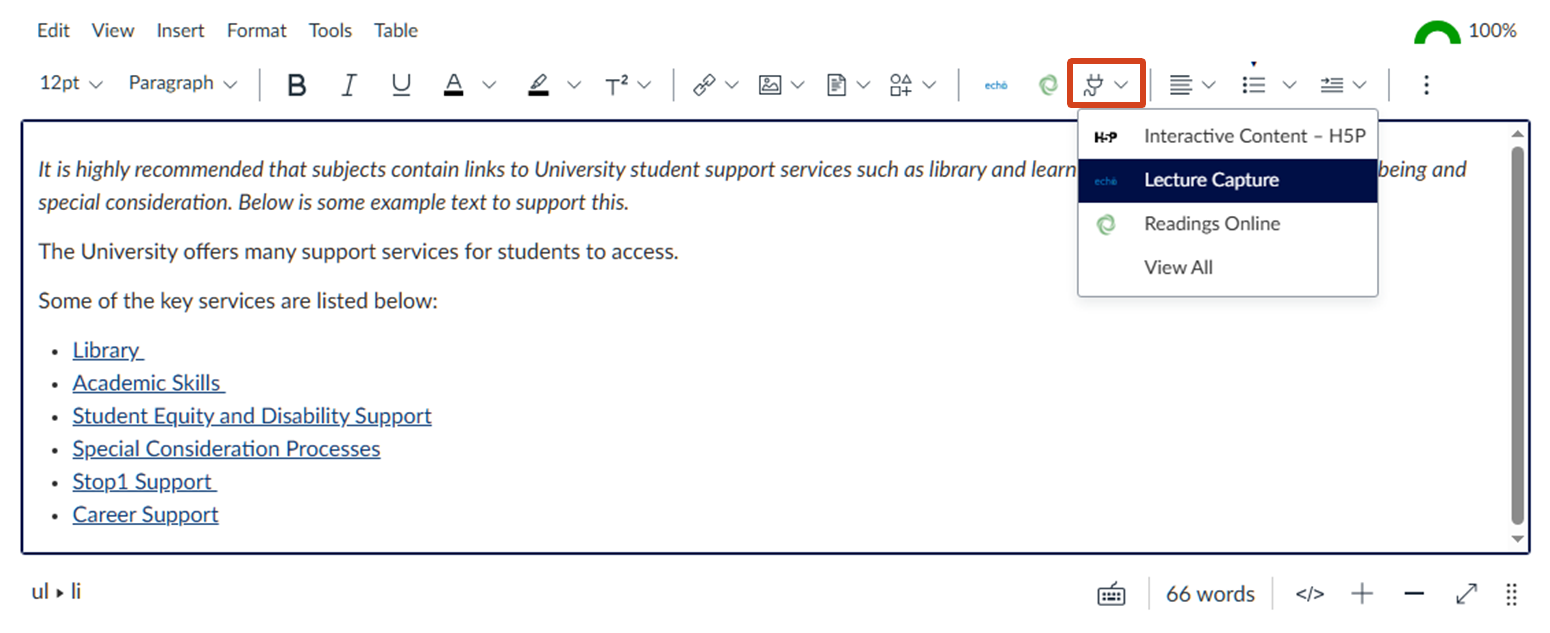Select View All in apps menu
The height and width of the screenshot is (633, 1550).
coord(1228,268)
